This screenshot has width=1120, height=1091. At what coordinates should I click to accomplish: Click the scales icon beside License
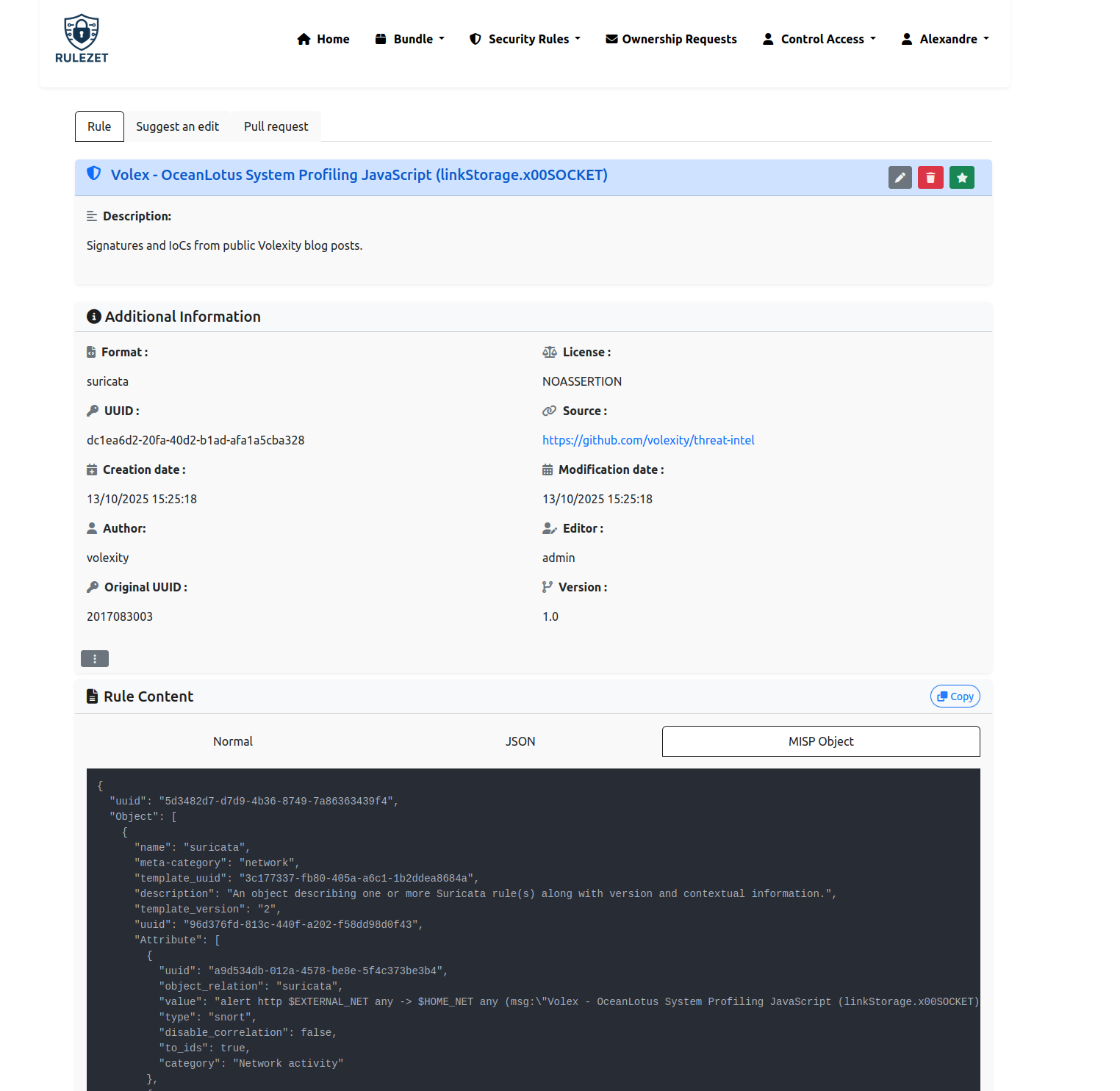550,352
